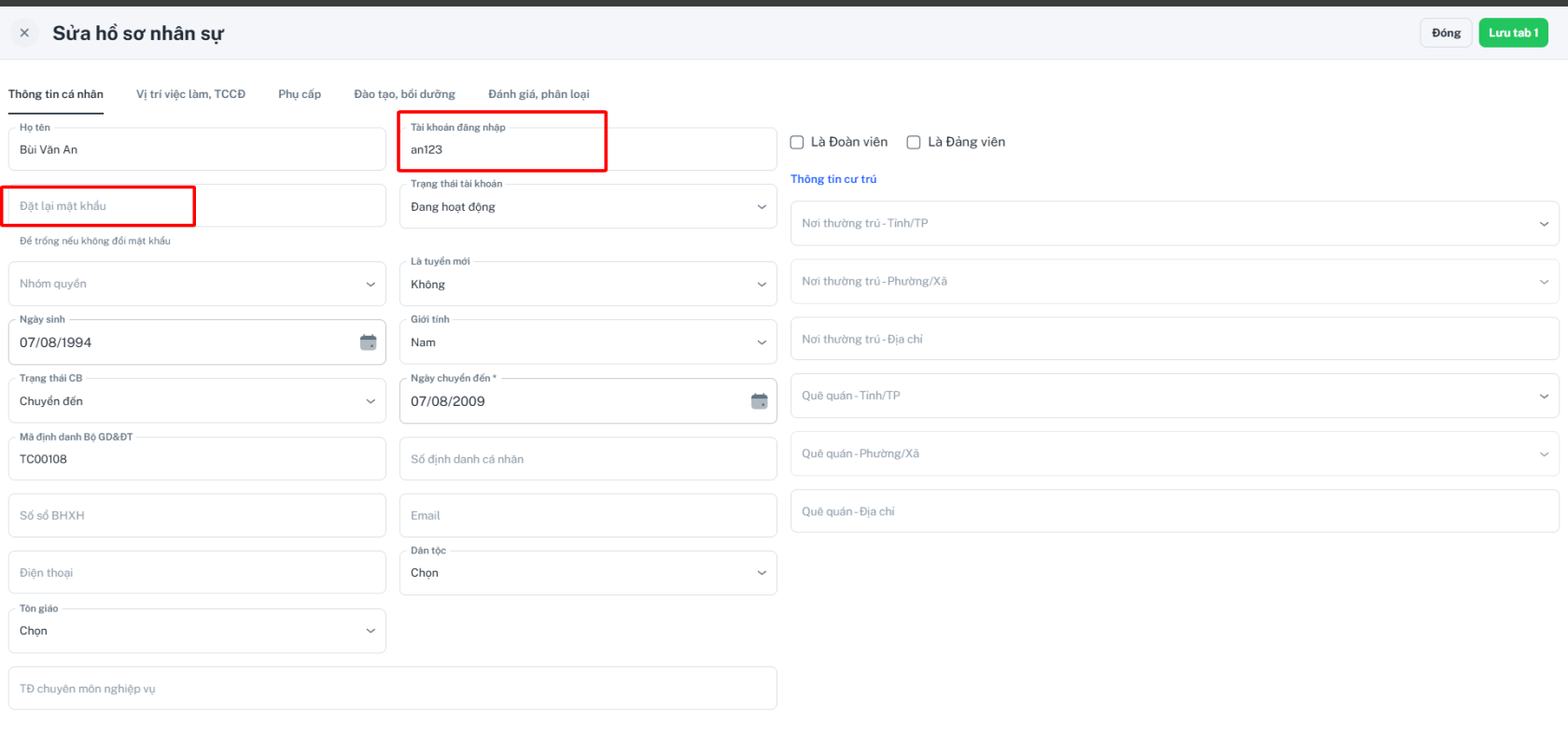
Task: Save with the Lưu tab 1 button
Action: (x=1513, y=33)
